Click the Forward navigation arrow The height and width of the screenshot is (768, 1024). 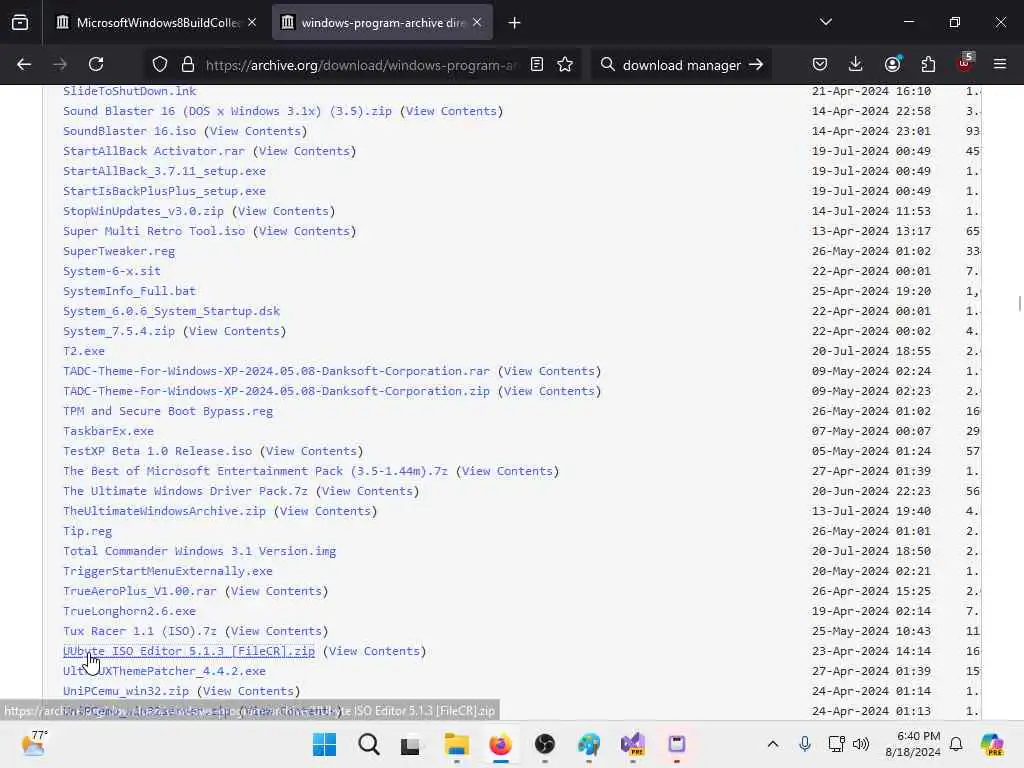[x=59, y=64]
